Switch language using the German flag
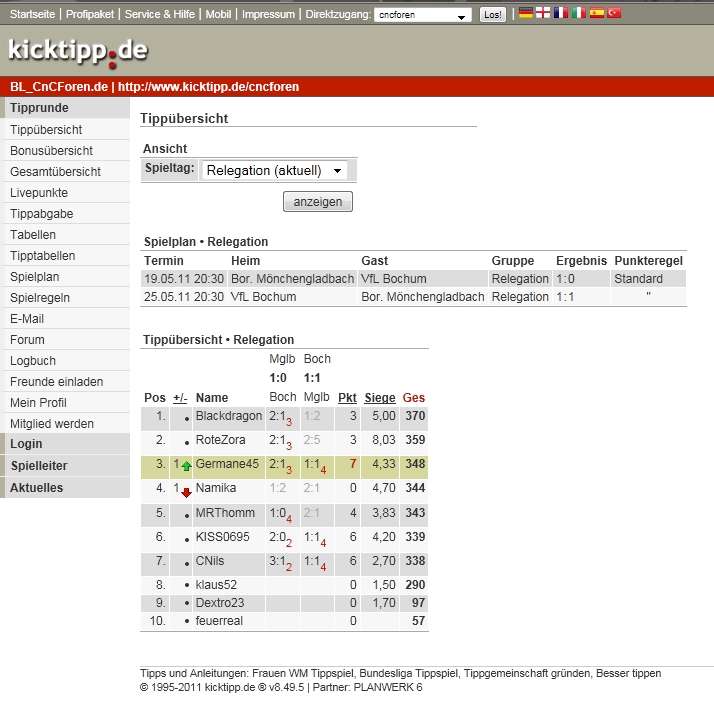Viewport: 714px width, 725px height. pyautogui.click(x=526, y=14)
